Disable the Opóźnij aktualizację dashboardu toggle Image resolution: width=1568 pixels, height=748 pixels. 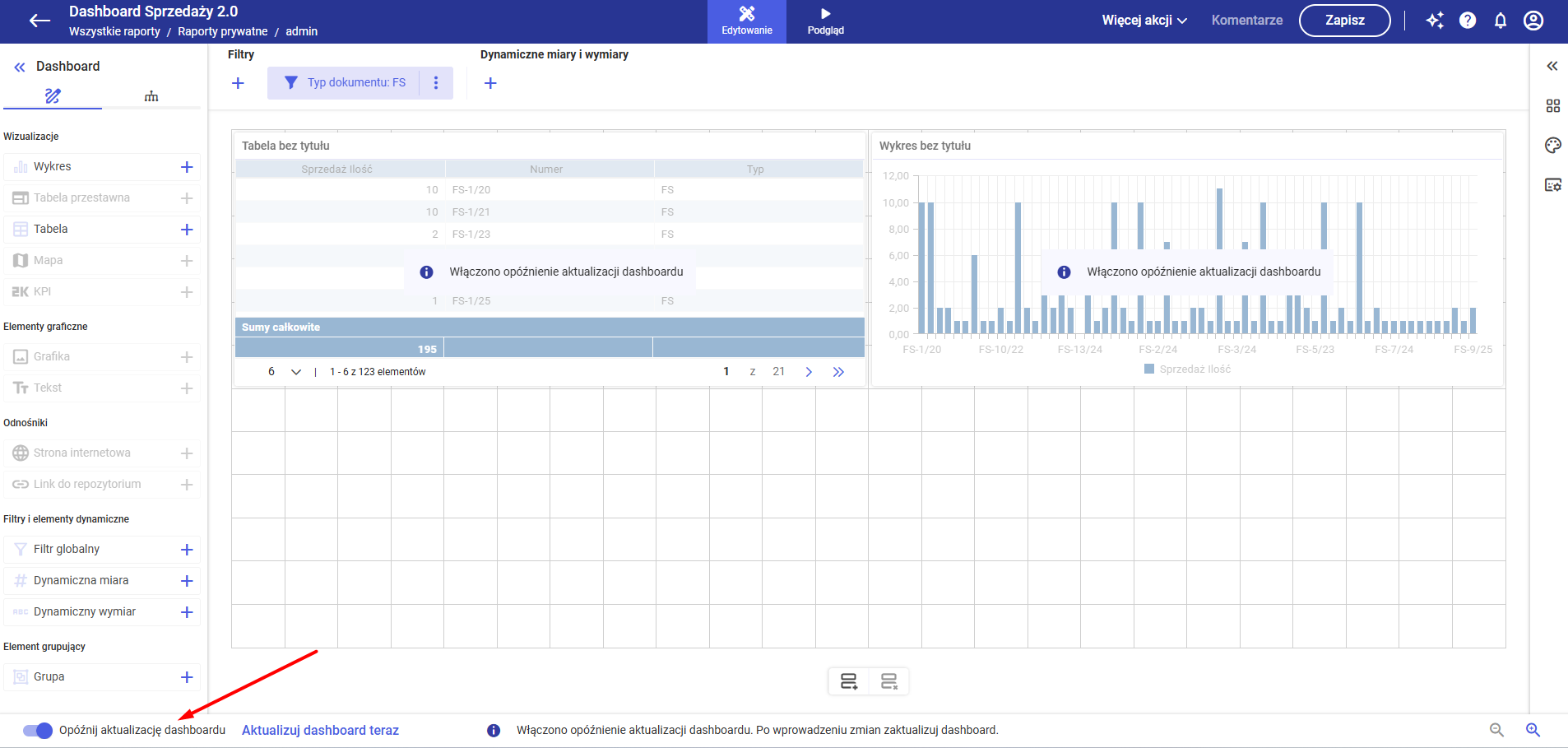(x=38, y=730)
